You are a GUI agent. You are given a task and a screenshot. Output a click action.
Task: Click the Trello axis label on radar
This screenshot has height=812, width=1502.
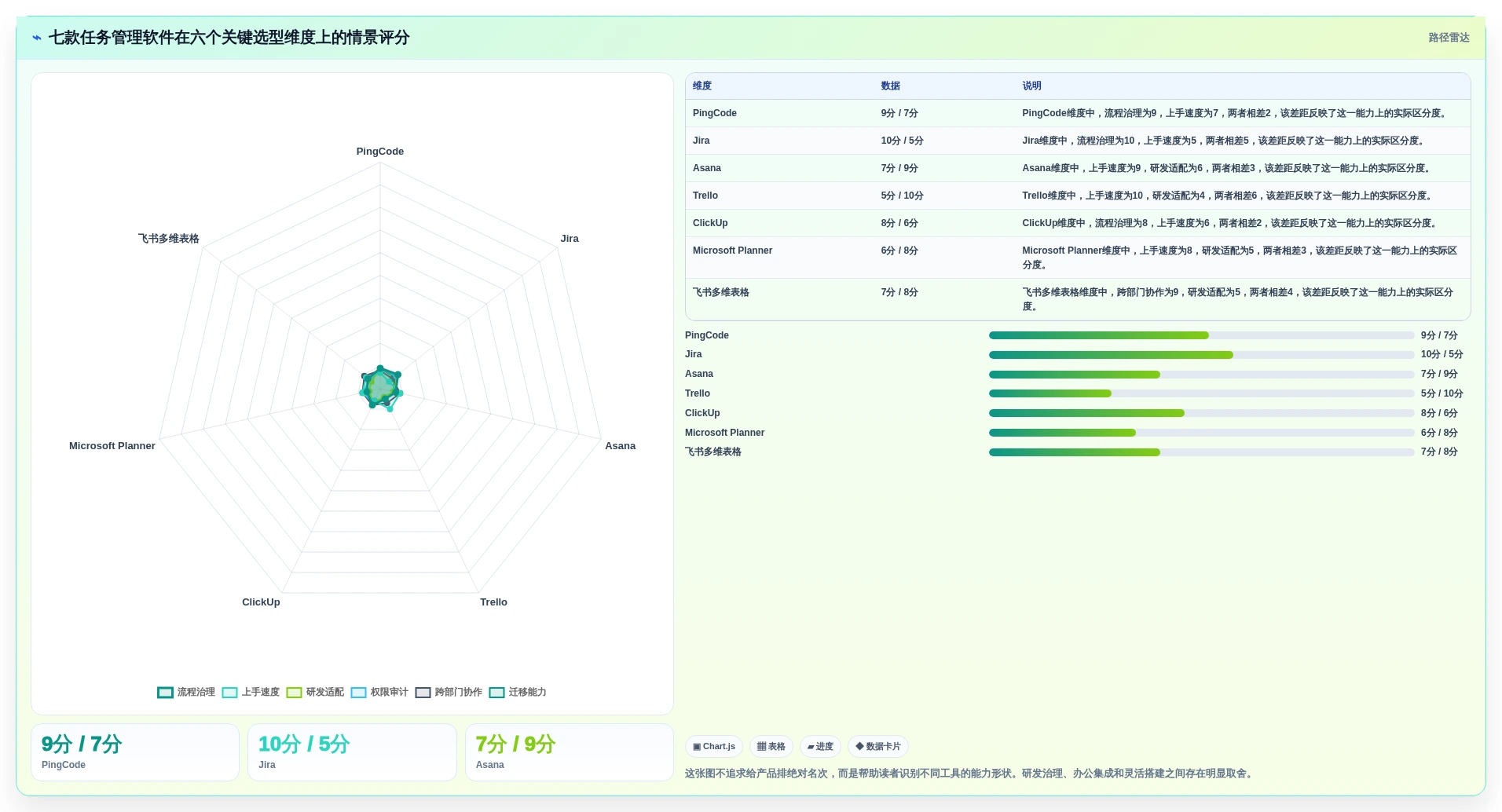pos(493,602)
